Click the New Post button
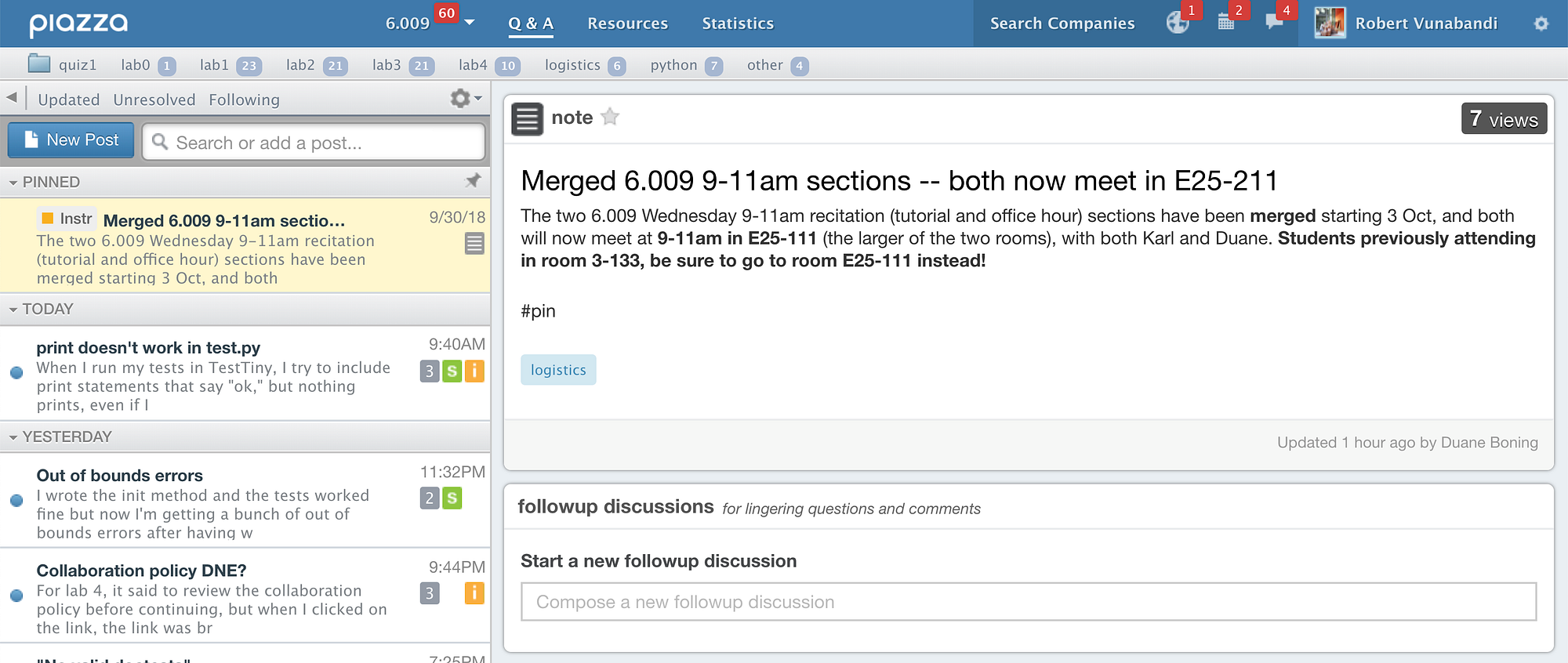The width and height of the screenshot is (1568, 663). [71, 140]
